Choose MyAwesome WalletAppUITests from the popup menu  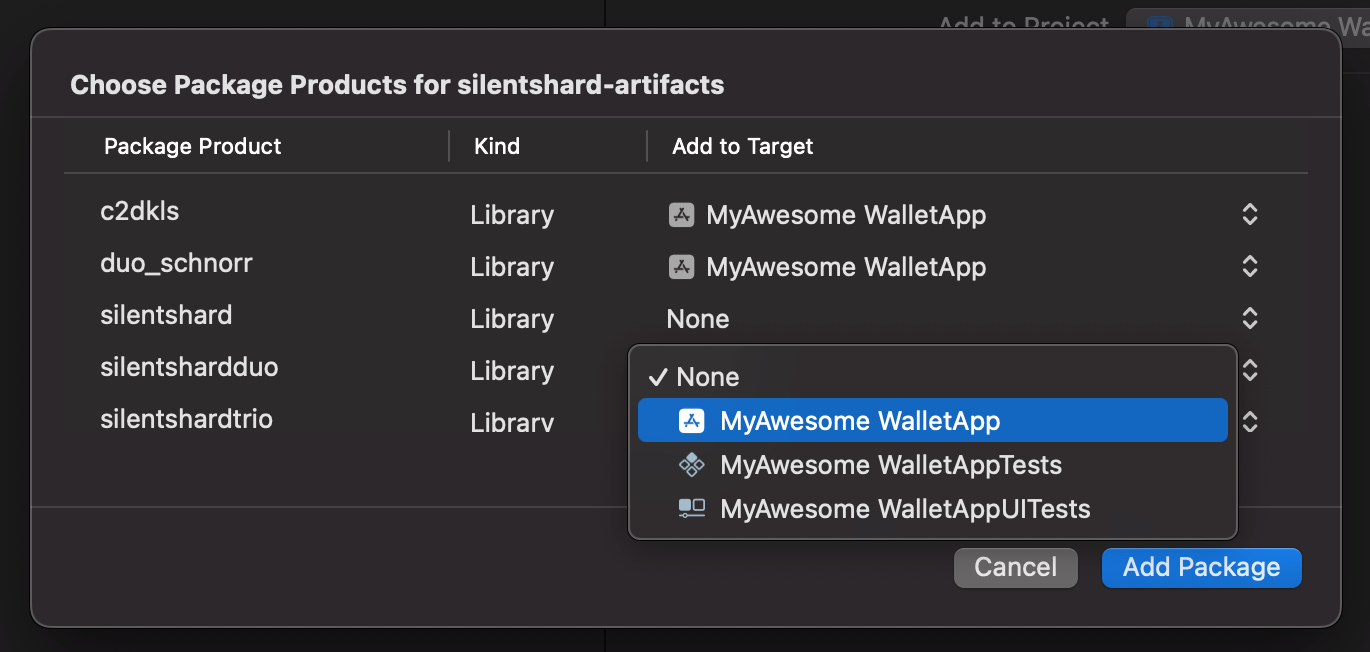904,509
